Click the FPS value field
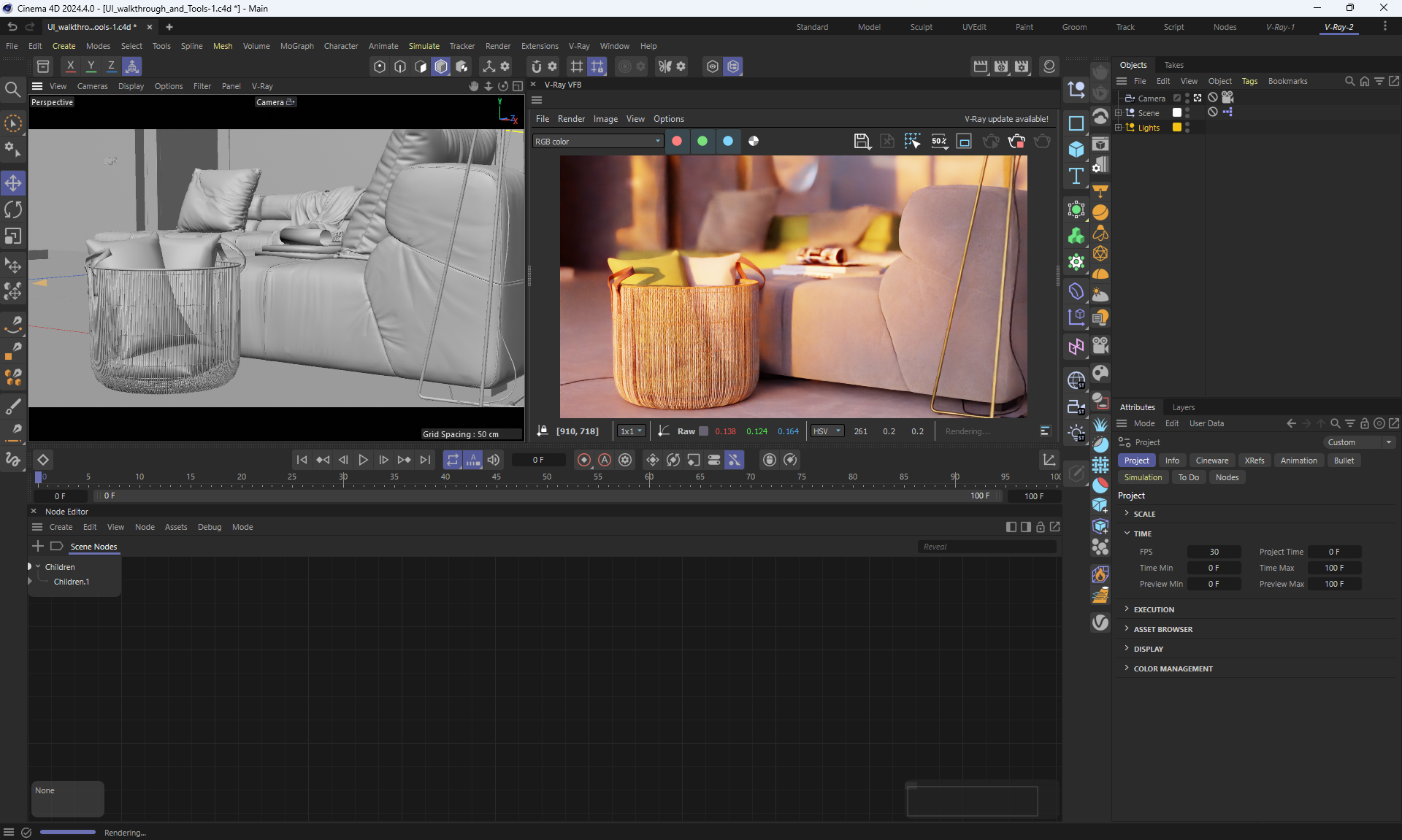The image size is (1402, 840). click(1214, 552)
